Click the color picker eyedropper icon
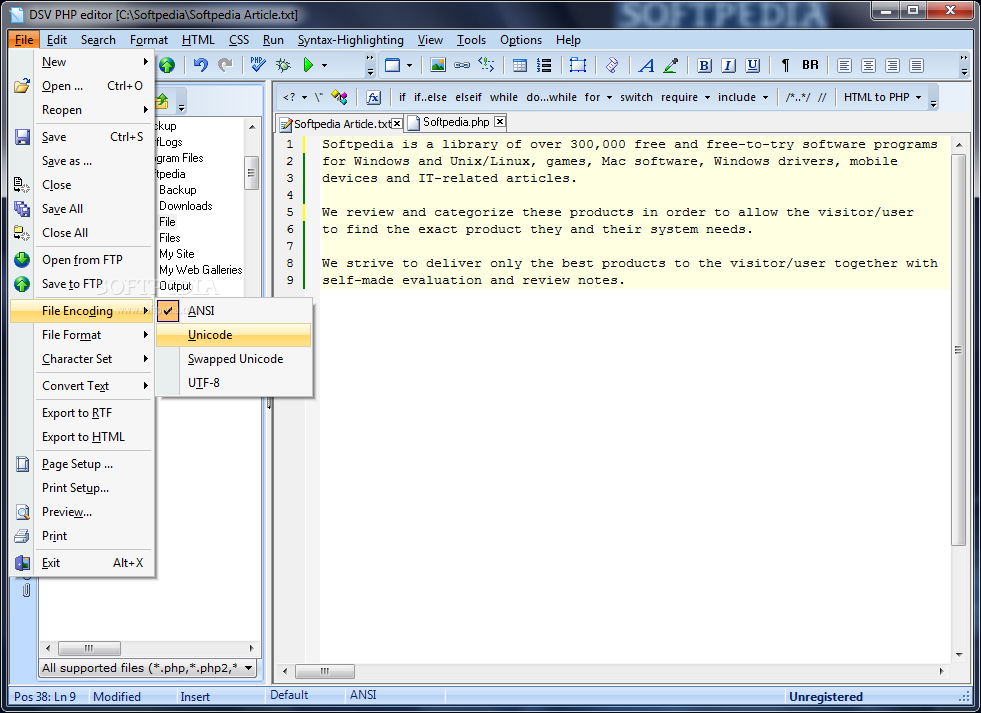The image size is (981, 713). 671,65
